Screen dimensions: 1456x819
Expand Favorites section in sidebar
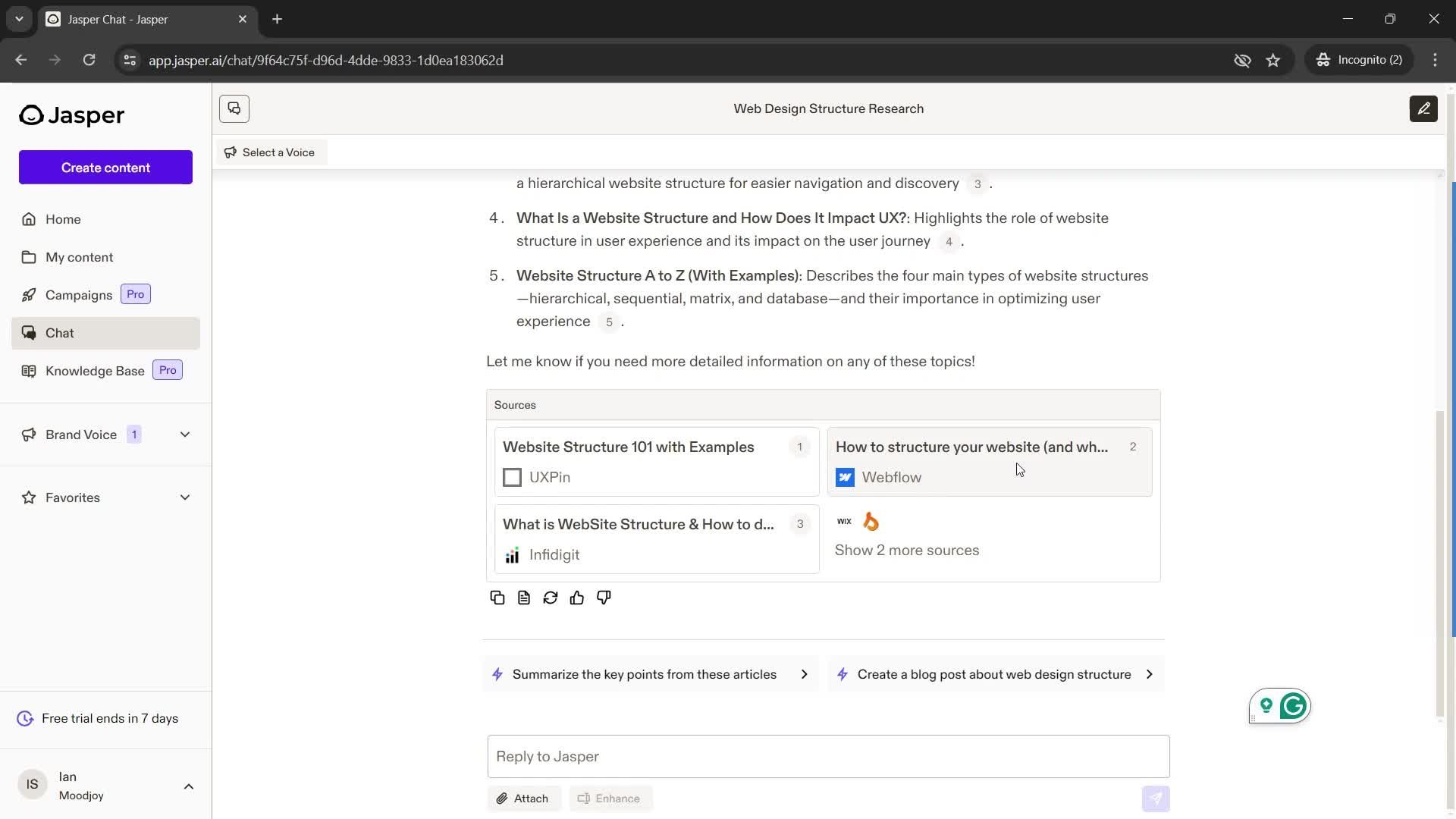click(x=186, y=497)
